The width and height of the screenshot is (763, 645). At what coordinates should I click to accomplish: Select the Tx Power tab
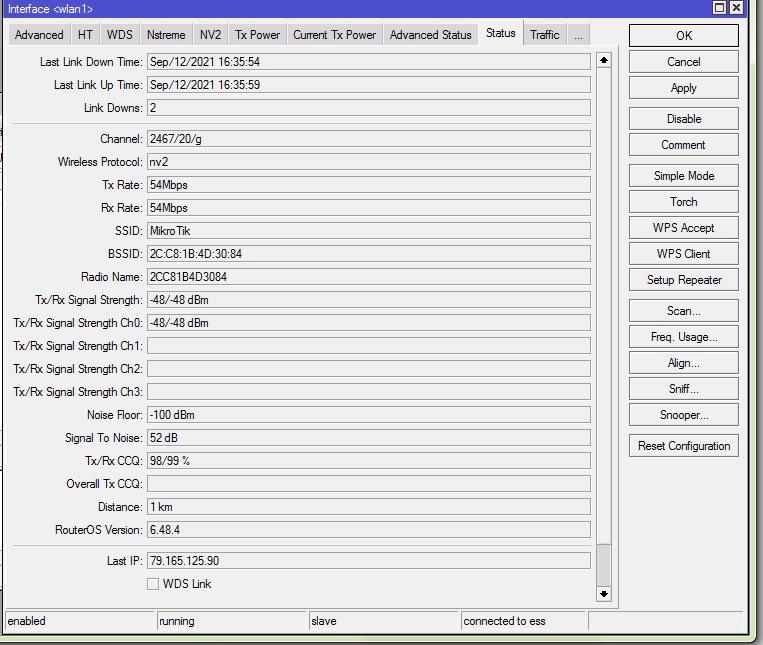(257, 35)
